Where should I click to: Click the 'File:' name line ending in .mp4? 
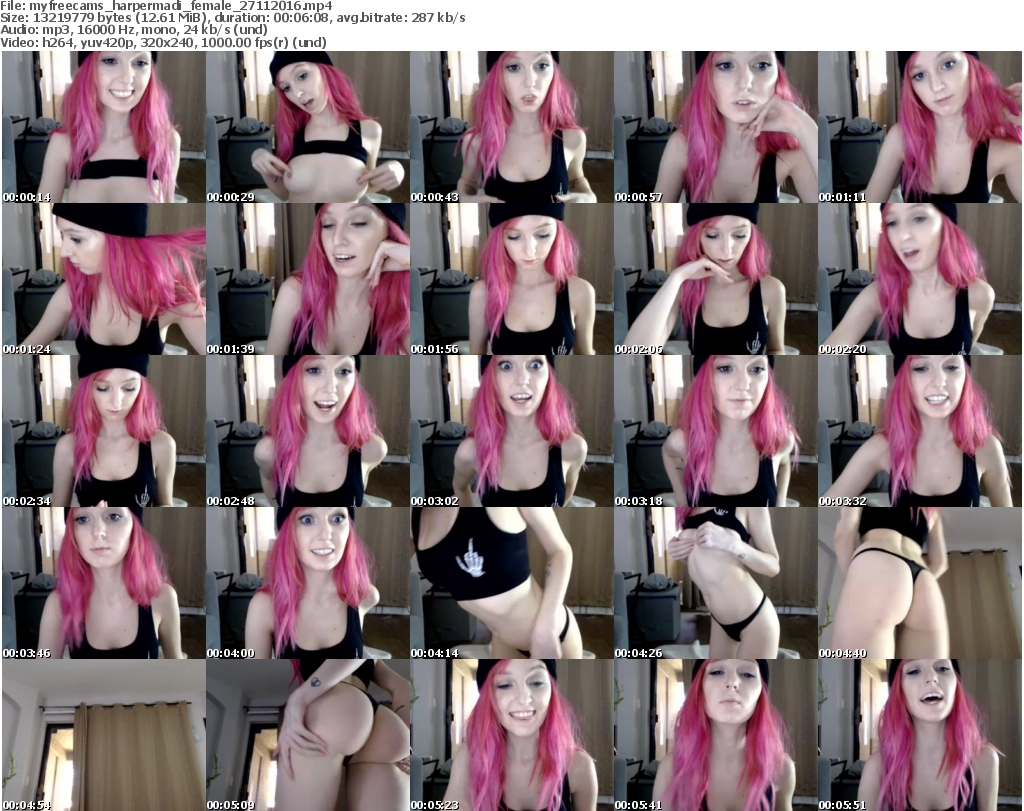(x=167, y=6)
